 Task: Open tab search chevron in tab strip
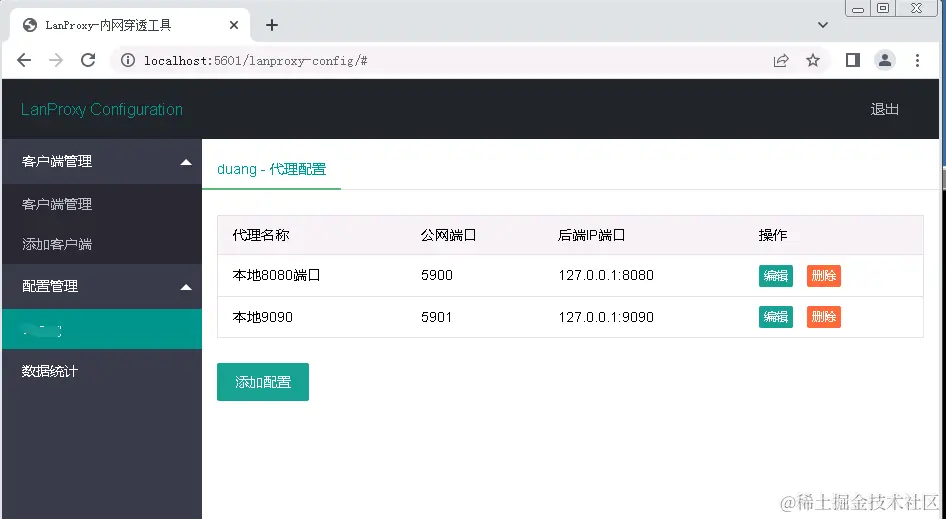click(x=822, y=25)
